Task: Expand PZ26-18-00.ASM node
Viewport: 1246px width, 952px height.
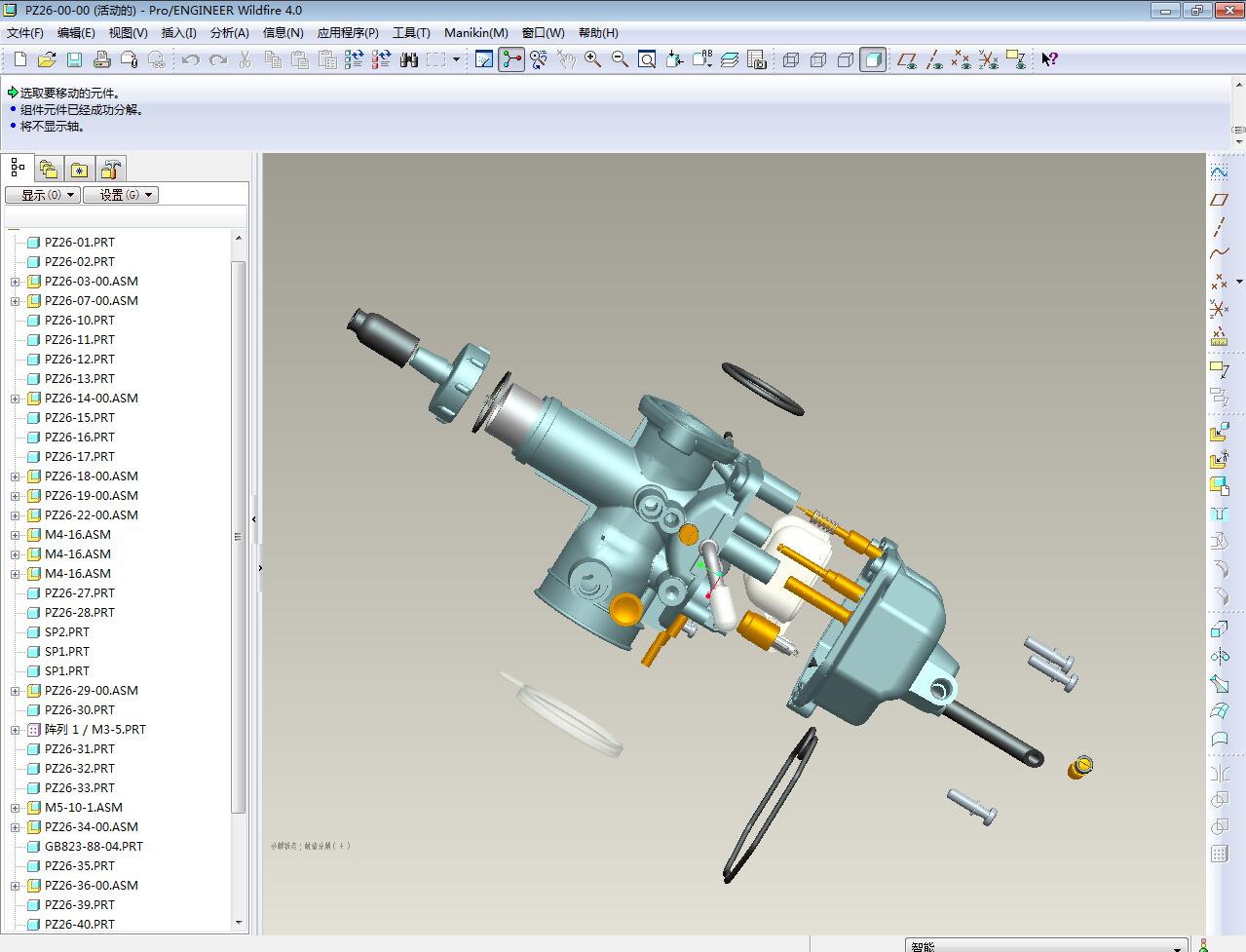Action: pyautogui.click(x=15, y=476)
